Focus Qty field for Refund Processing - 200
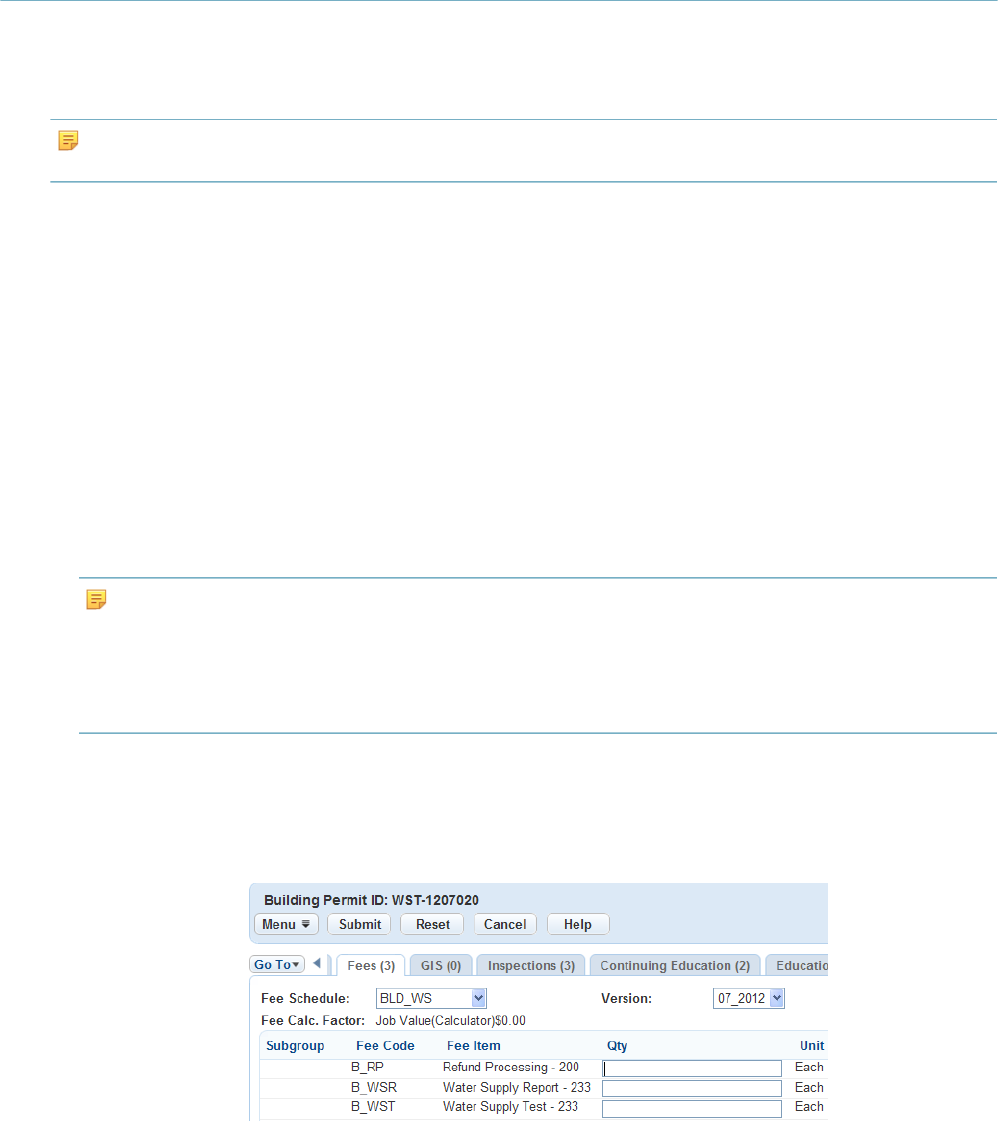 (x=692, y=1068)
